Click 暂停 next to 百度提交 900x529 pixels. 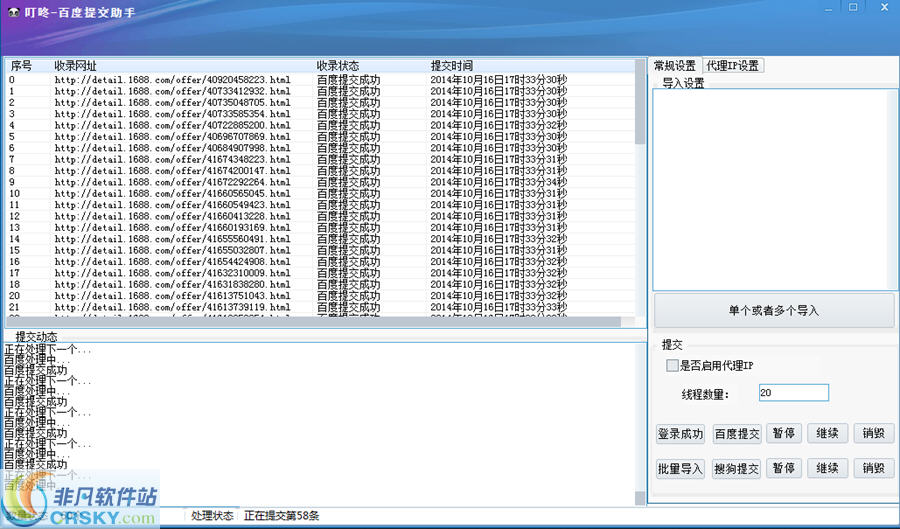(x=784, y=433)
